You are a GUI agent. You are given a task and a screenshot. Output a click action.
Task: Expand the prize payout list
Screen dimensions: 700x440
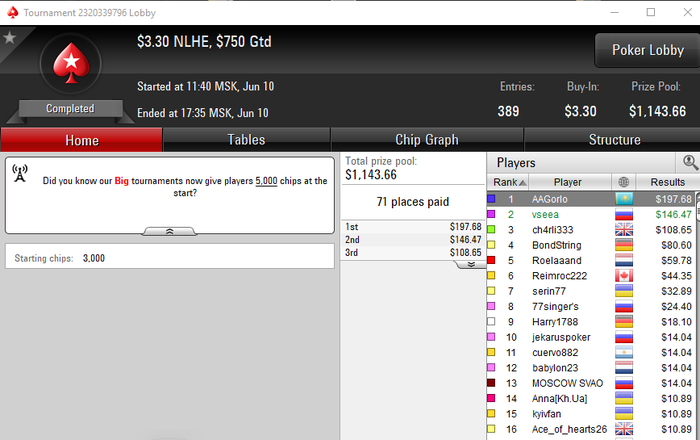click(471, 265)
